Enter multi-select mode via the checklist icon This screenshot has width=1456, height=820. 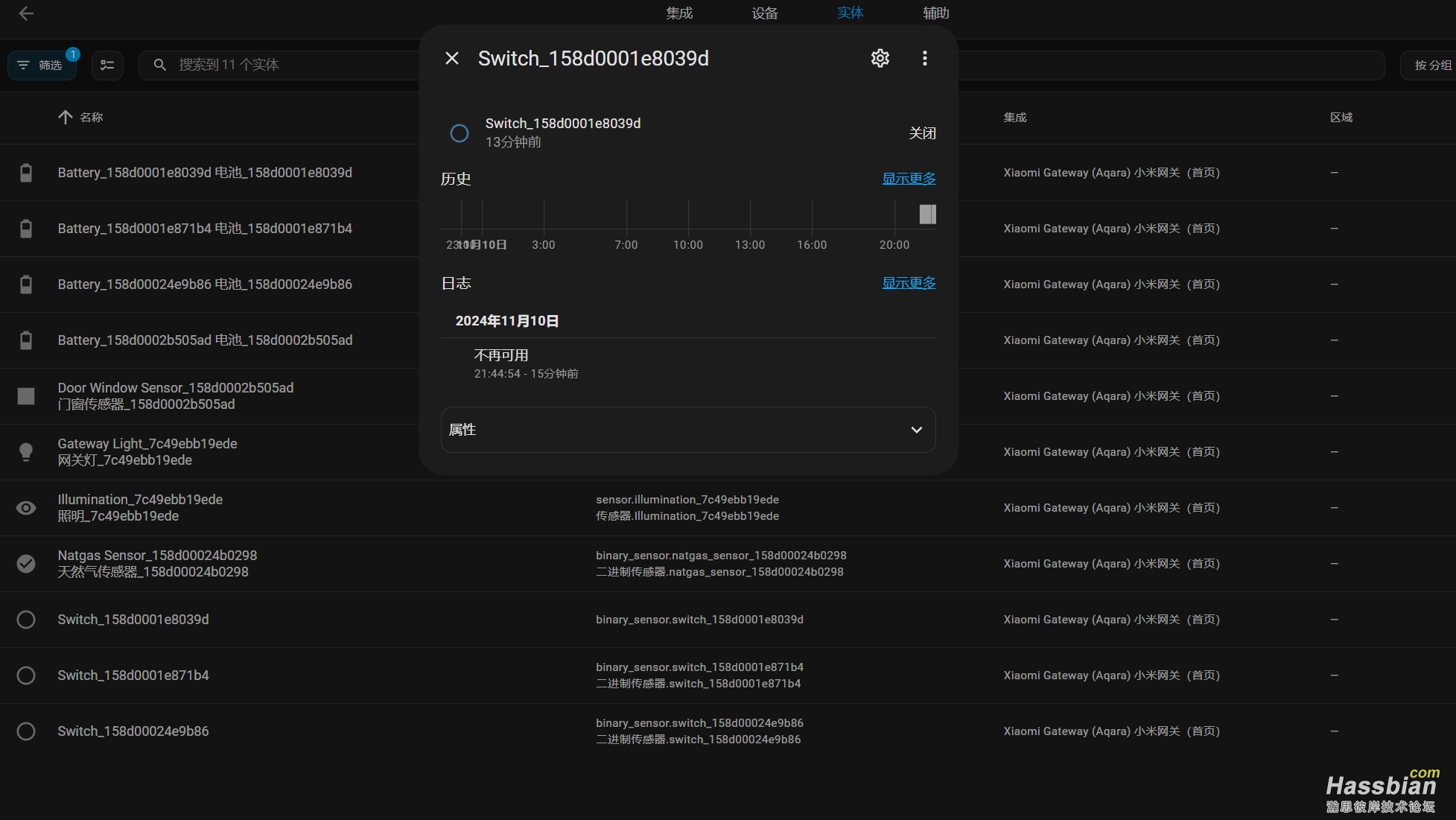click(107, 66)
